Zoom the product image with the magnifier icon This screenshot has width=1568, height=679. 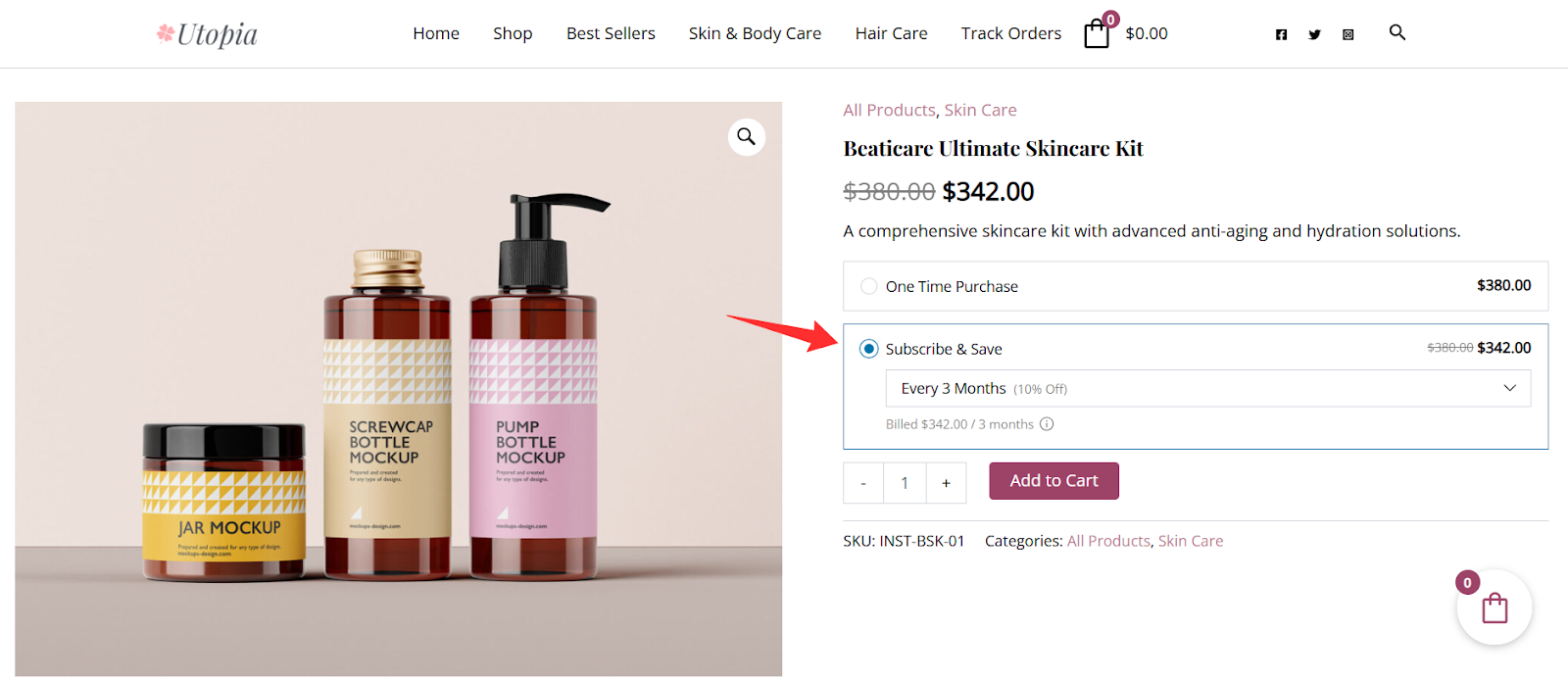click(x=745, y=136)
